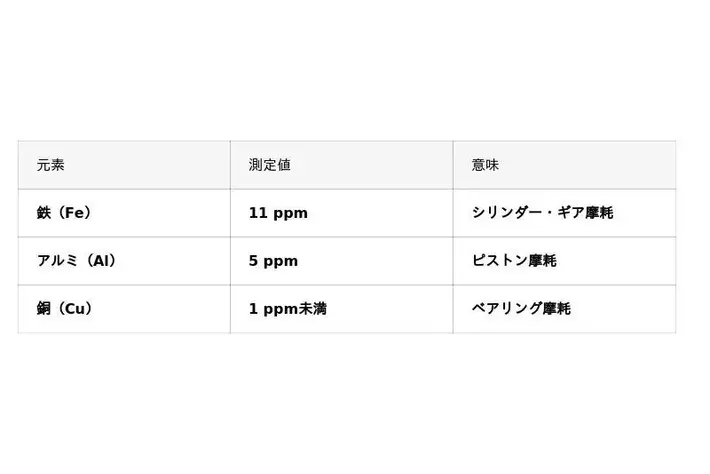
Task: Select the table header row
Action: point(346,165)
